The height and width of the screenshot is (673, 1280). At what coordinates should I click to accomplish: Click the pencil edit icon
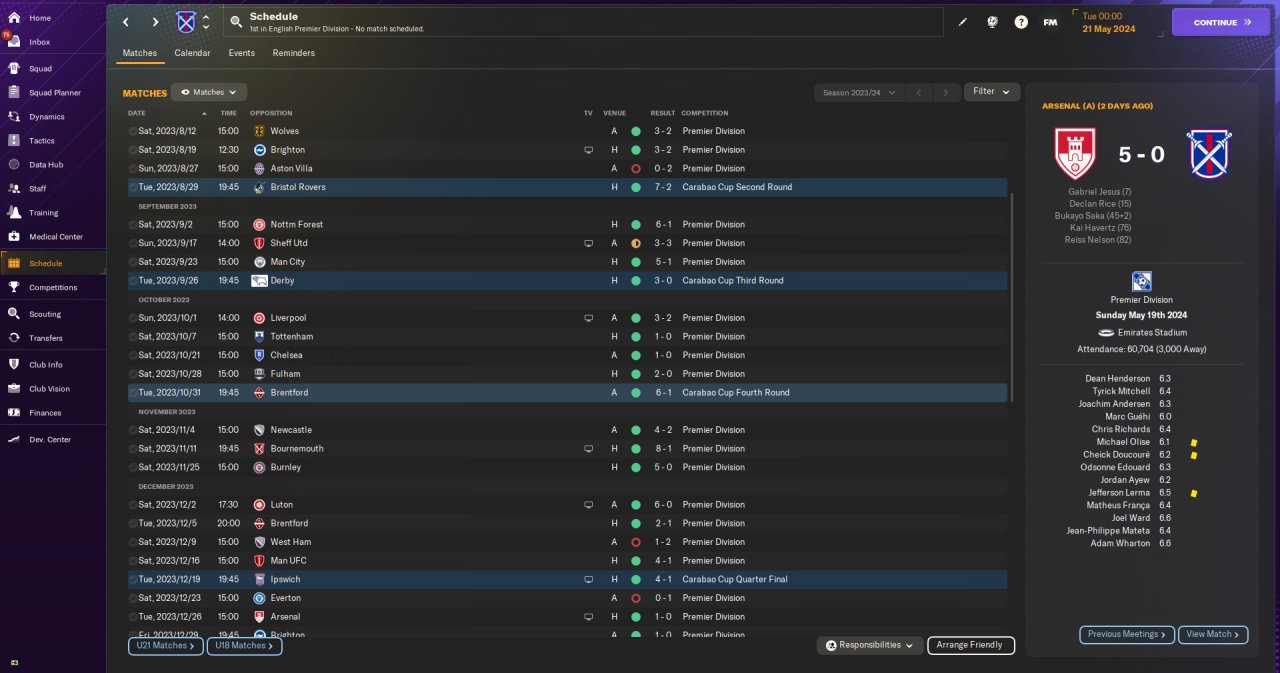click(x=963, y=22)
